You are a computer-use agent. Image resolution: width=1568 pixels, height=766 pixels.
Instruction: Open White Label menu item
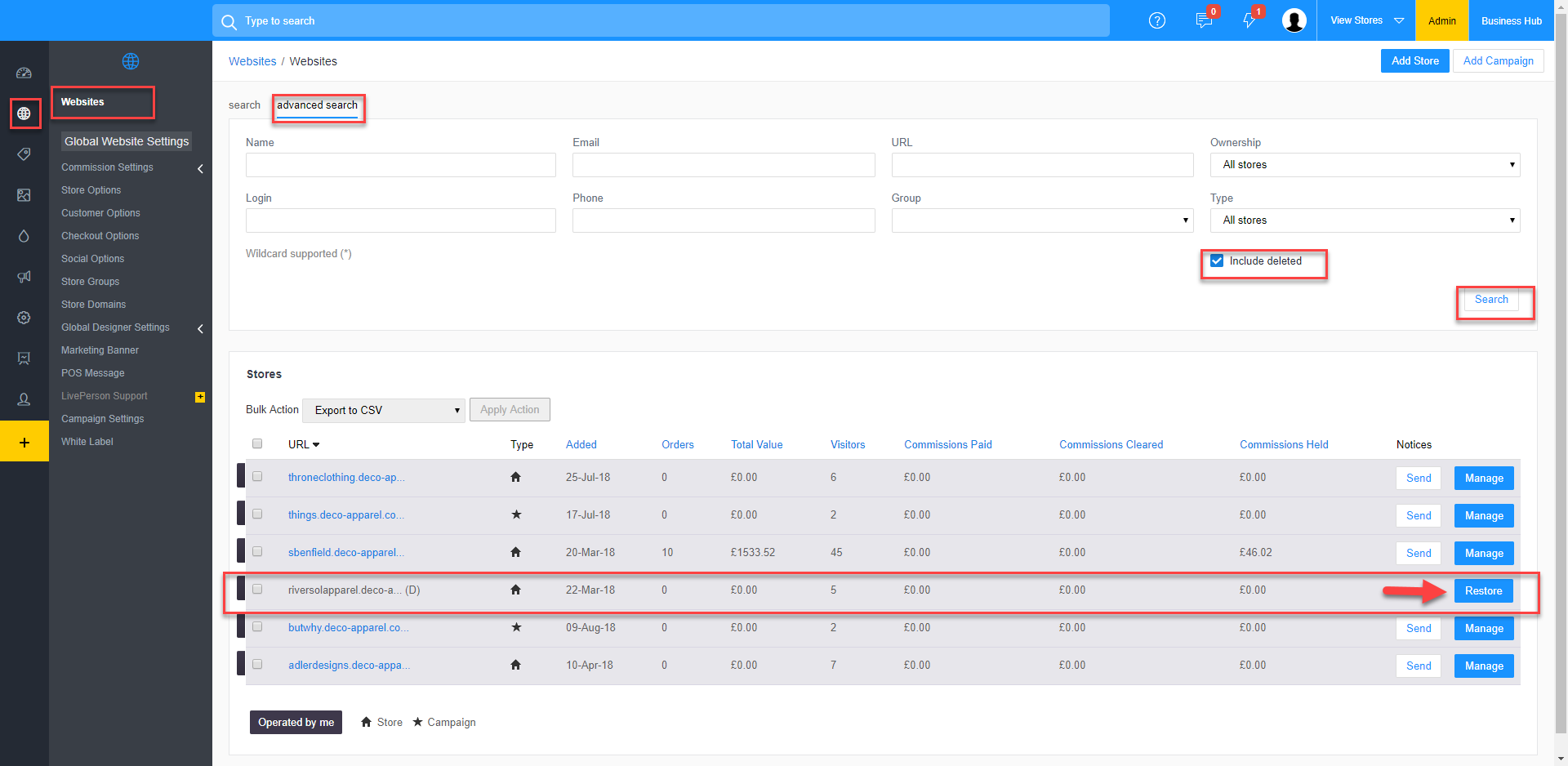point(87,442)
